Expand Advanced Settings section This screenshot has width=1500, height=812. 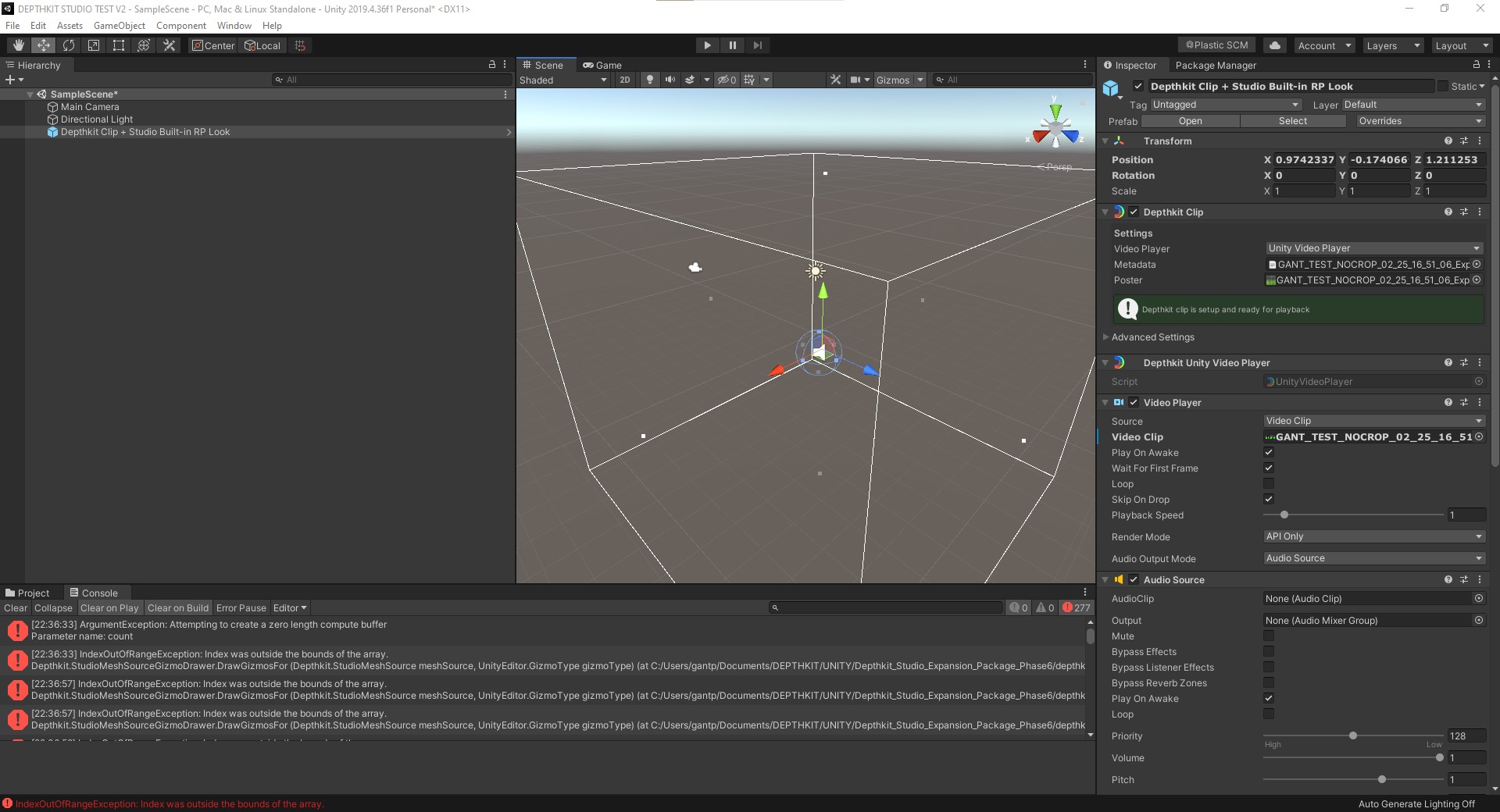(x=1152, y=337)
